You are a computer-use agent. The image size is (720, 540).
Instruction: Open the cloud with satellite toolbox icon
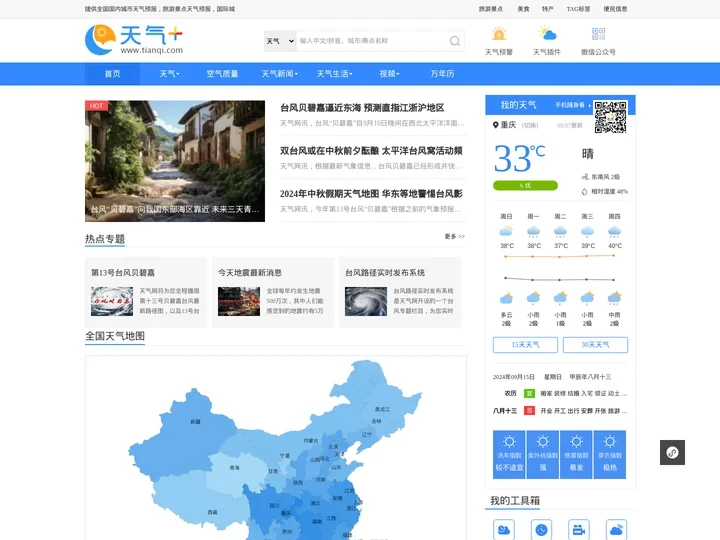coord(616,530)
